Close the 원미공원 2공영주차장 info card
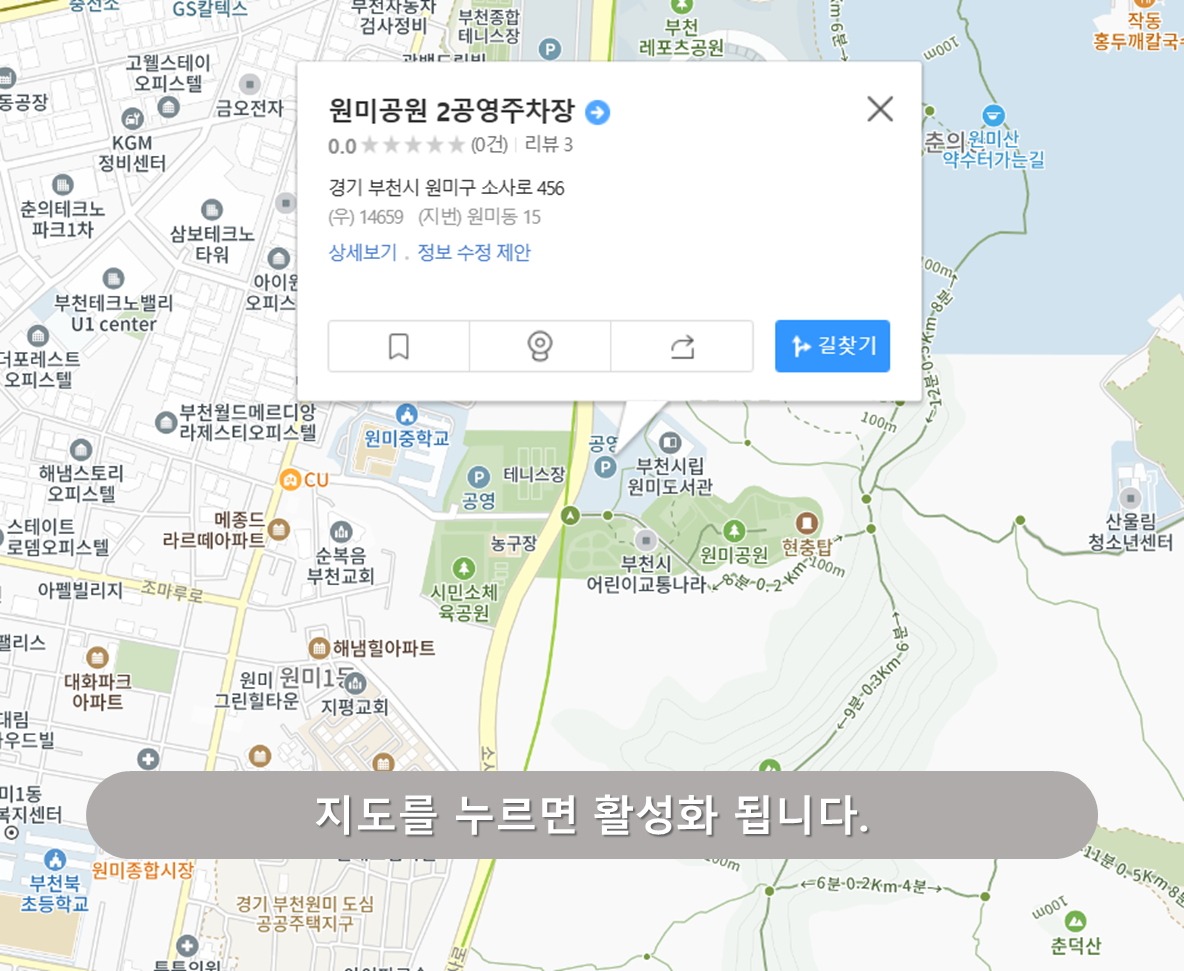The image size is (1184, 971). click(x=879, y=109)
